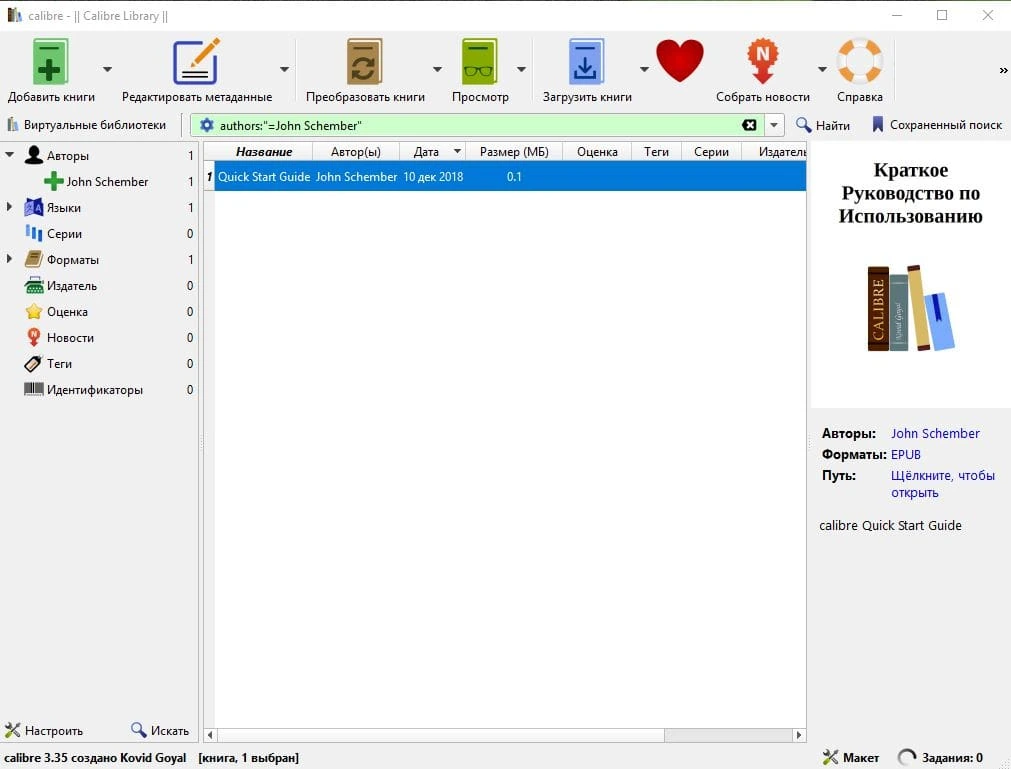This screenshot has height=769, width=1011.
Task: Open the Edit metadata dropdown arrow
Action: [284, 69]
